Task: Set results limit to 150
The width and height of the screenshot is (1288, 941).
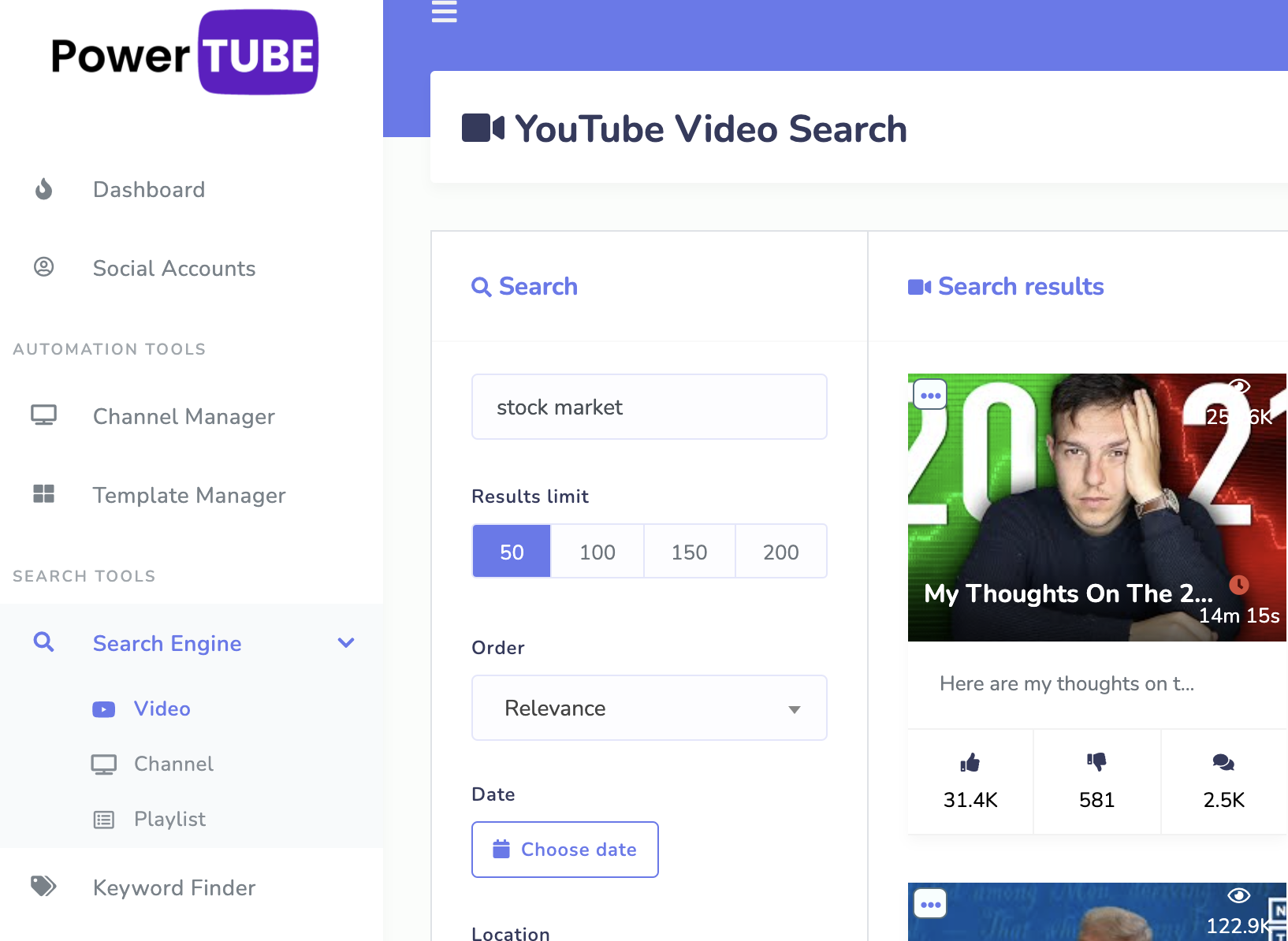Action: point(690,552)
